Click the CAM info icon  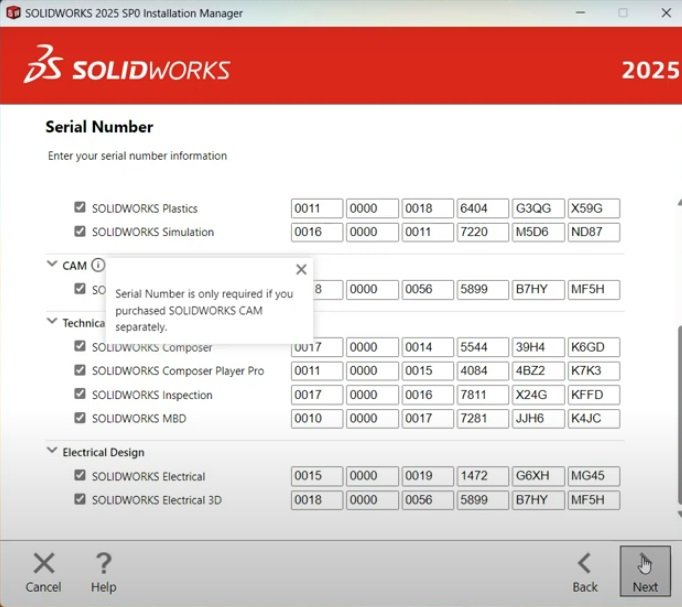pyautogui.click(x=98, y=265)
